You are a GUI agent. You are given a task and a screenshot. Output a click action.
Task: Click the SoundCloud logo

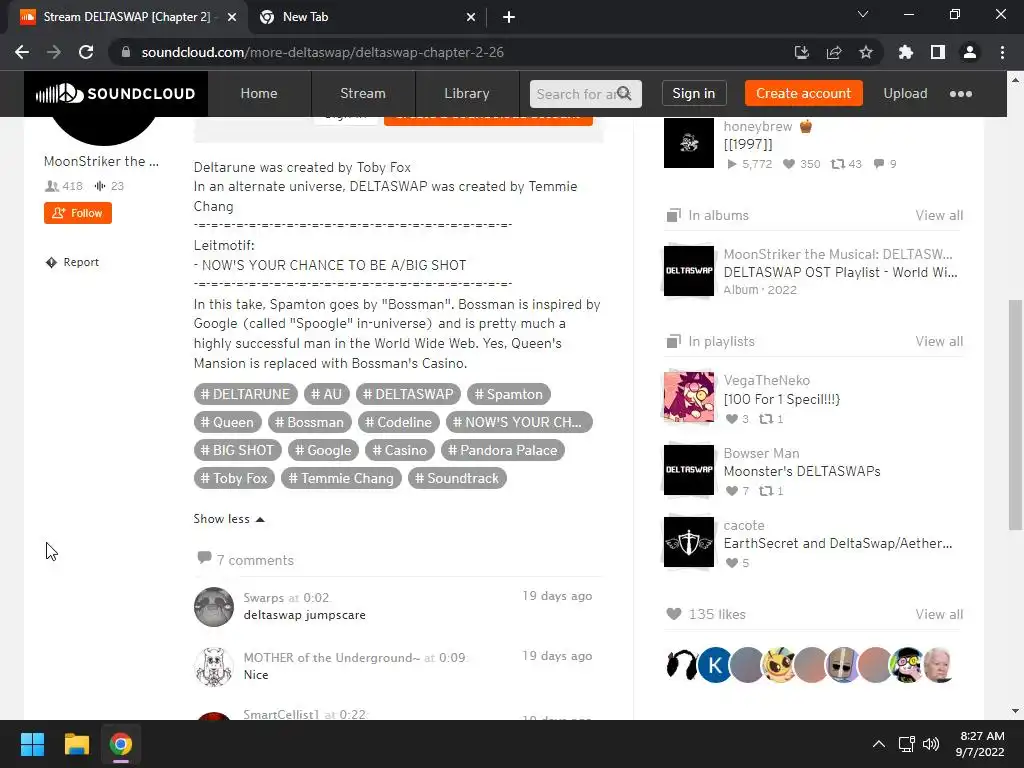pos(116,94)
